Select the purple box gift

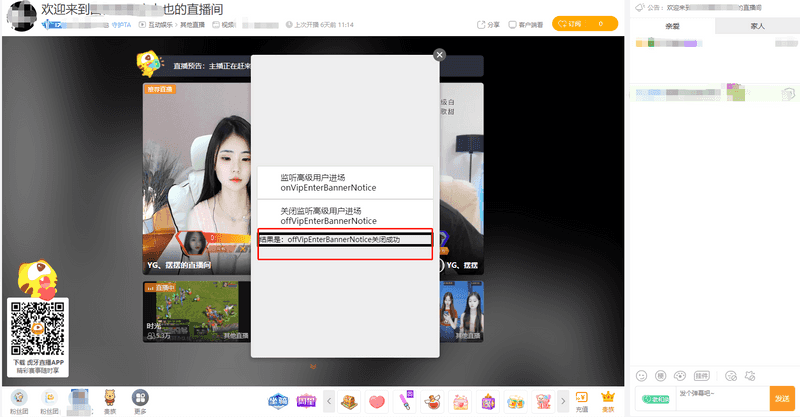coord(488,402)
